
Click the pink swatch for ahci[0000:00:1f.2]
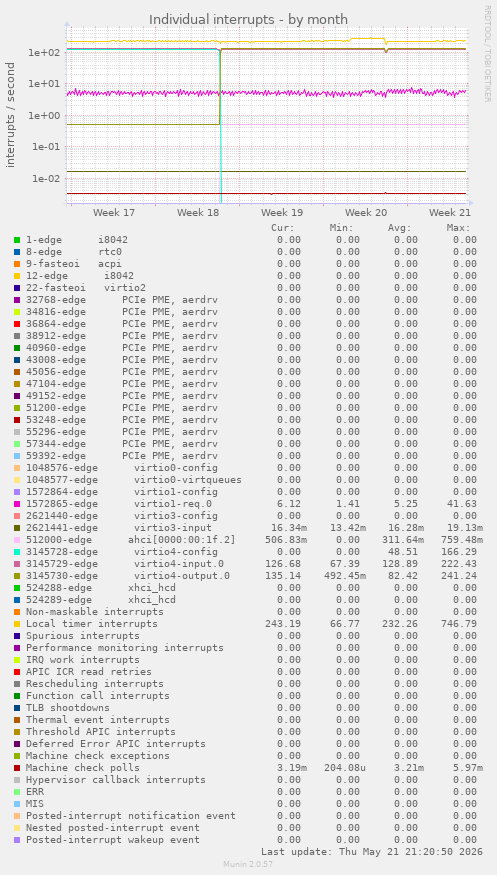17,540
